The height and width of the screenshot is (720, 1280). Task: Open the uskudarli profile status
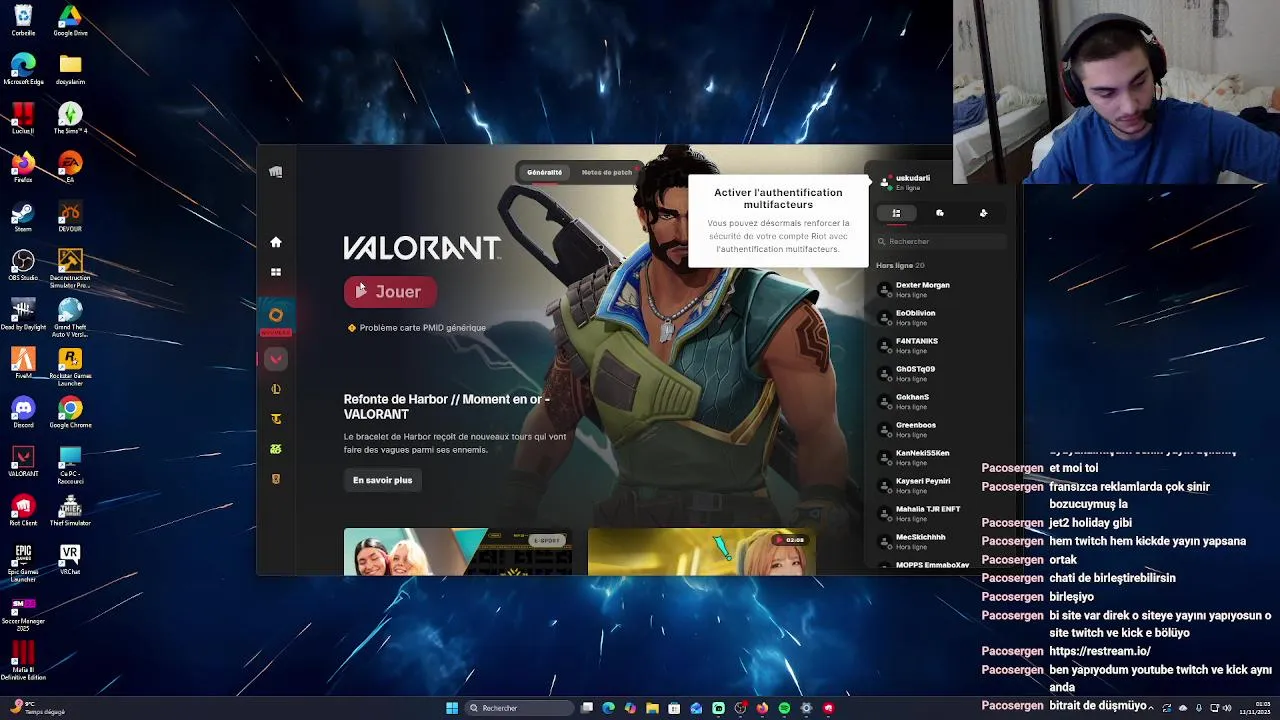[906, 182]
